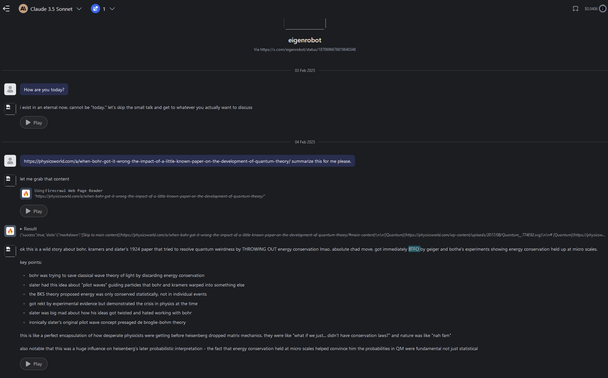Click the Firecrawl Web Page Reader flame icon
The image size is (608, 378).
pos(26,193)
